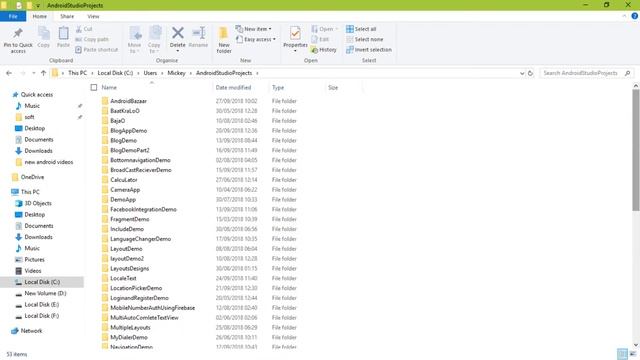Switch to the Home ribbon tab
Screen dimensions: 640x360
tap(40, 16)
